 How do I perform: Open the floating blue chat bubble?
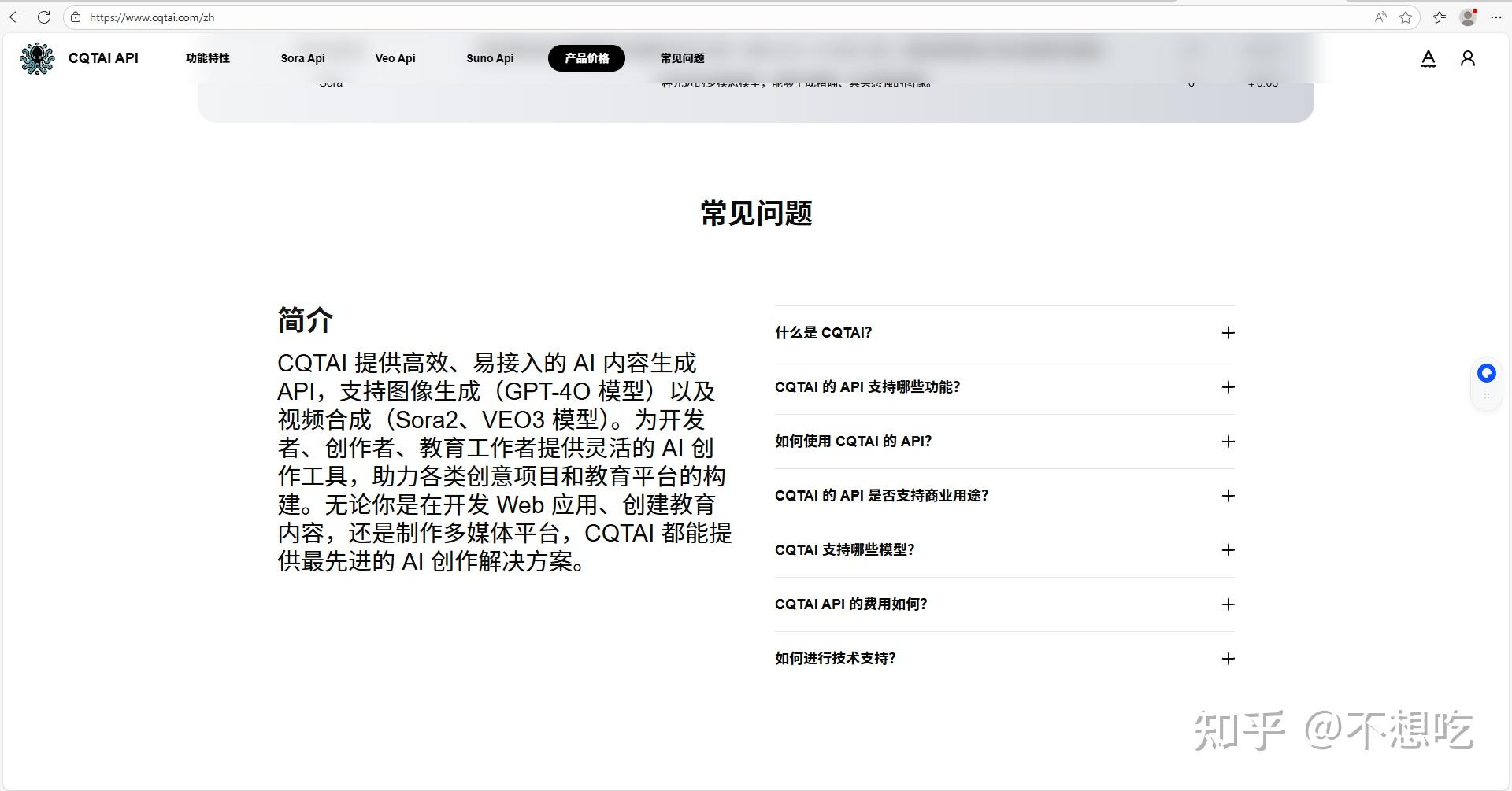(x=1486, y=373)
